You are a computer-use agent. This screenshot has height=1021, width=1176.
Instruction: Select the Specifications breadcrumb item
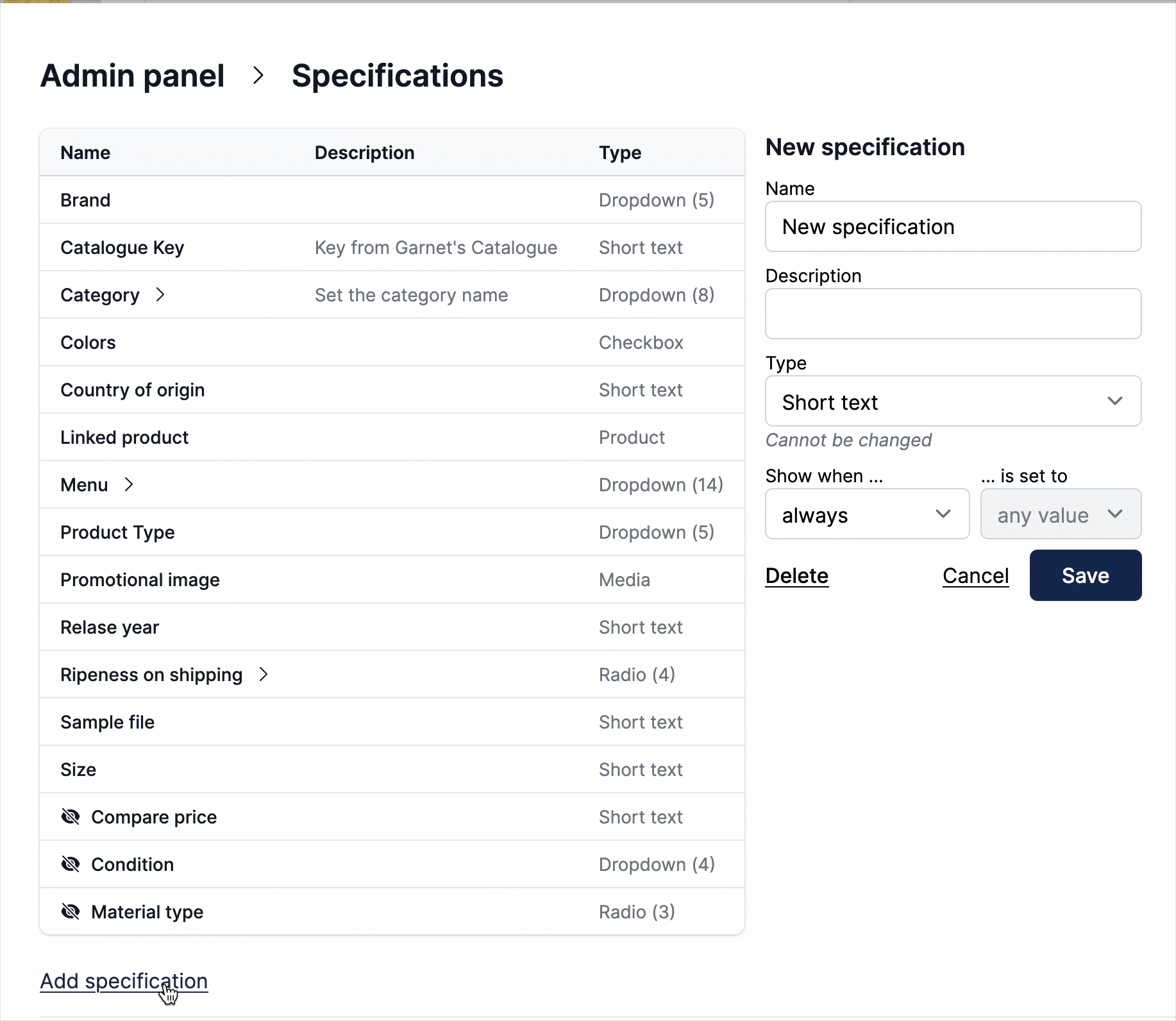coord(398,76)
